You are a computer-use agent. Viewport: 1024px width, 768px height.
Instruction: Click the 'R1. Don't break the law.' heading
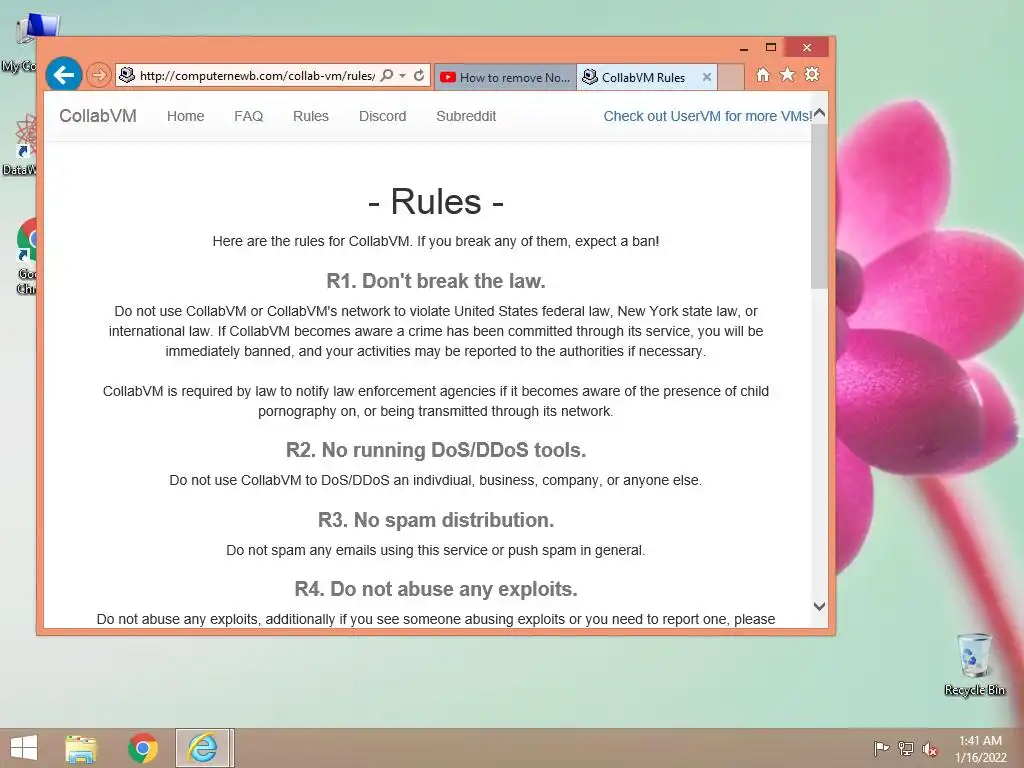436,281
